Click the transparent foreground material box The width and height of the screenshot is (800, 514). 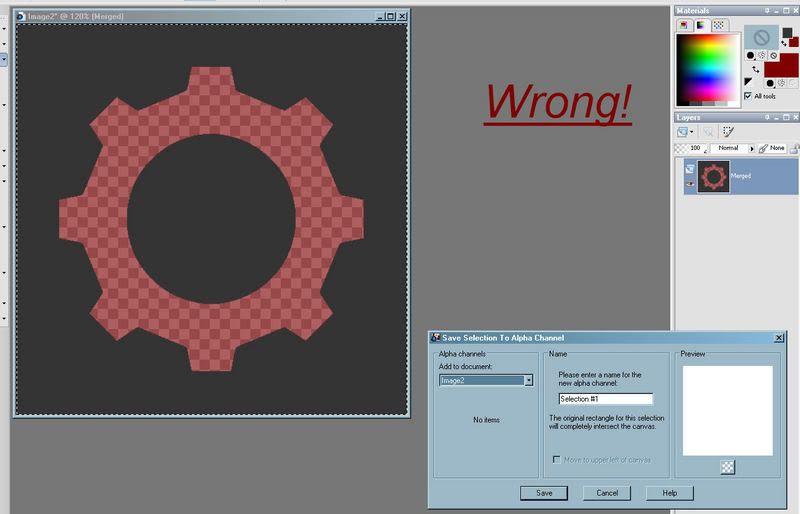point(760,38)
